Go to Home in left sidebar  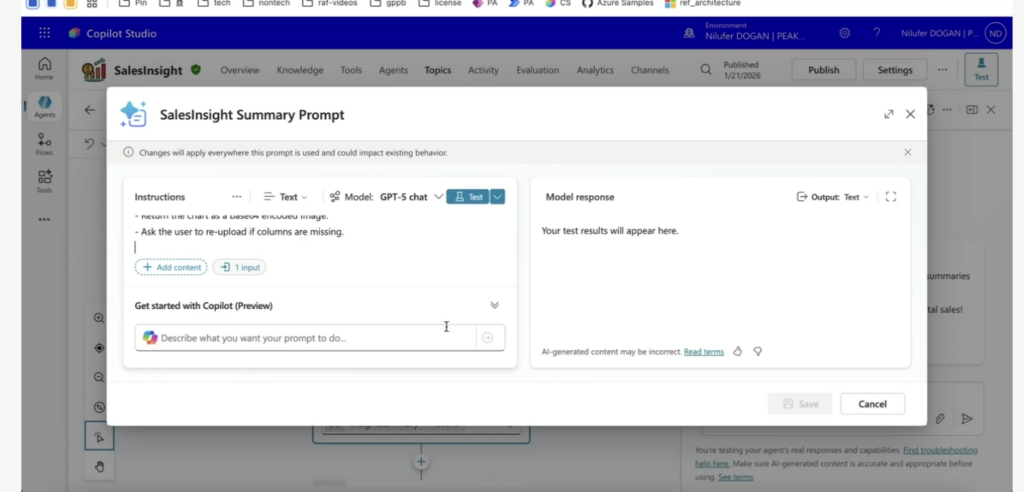point(44,67)
